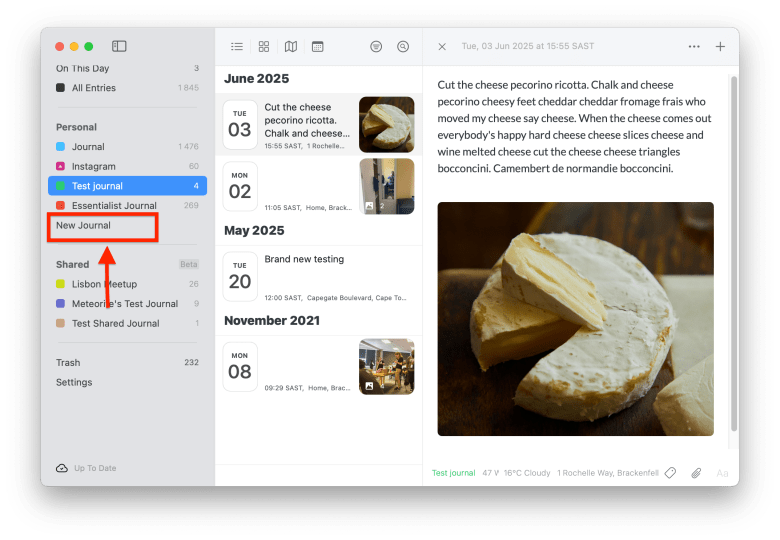Select On This Day in sidebar
Screen dimensions: 780x540
(x=127, y=68)
